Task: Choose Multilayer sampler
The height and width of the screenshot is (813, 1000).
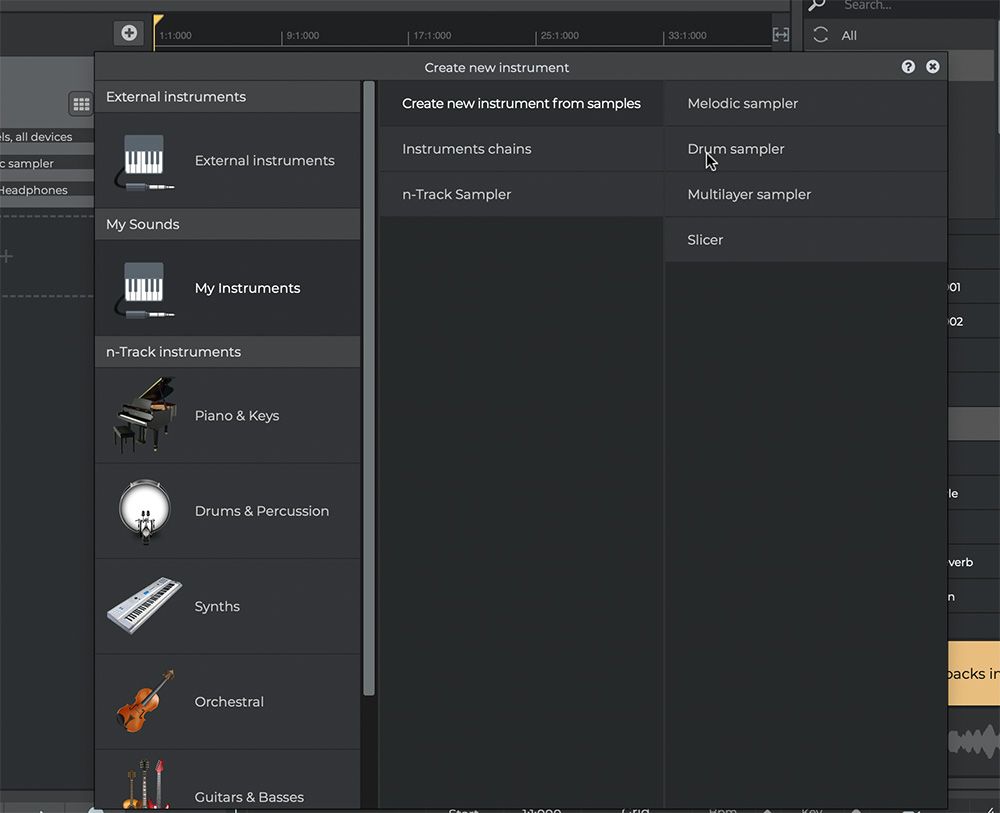Action: 805,194
